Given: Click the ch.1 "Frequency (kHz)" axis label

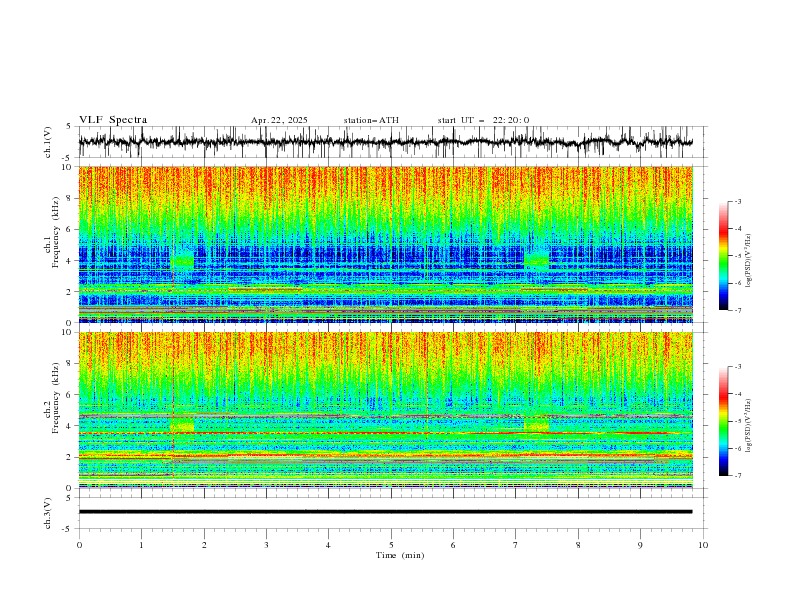Looking at the screenshot, I should [56, 233].
